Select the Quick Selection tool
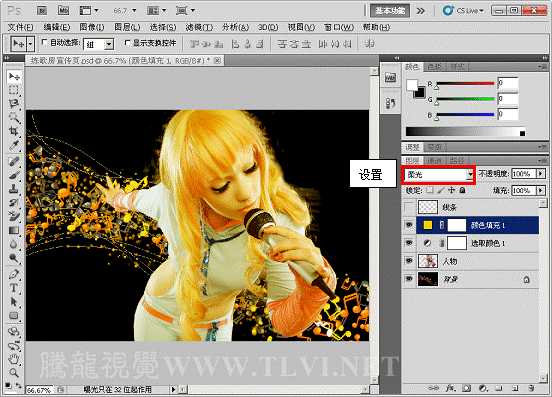Image resolution: width=552 pixels, height=397 pixels. [x=14, y=117]
